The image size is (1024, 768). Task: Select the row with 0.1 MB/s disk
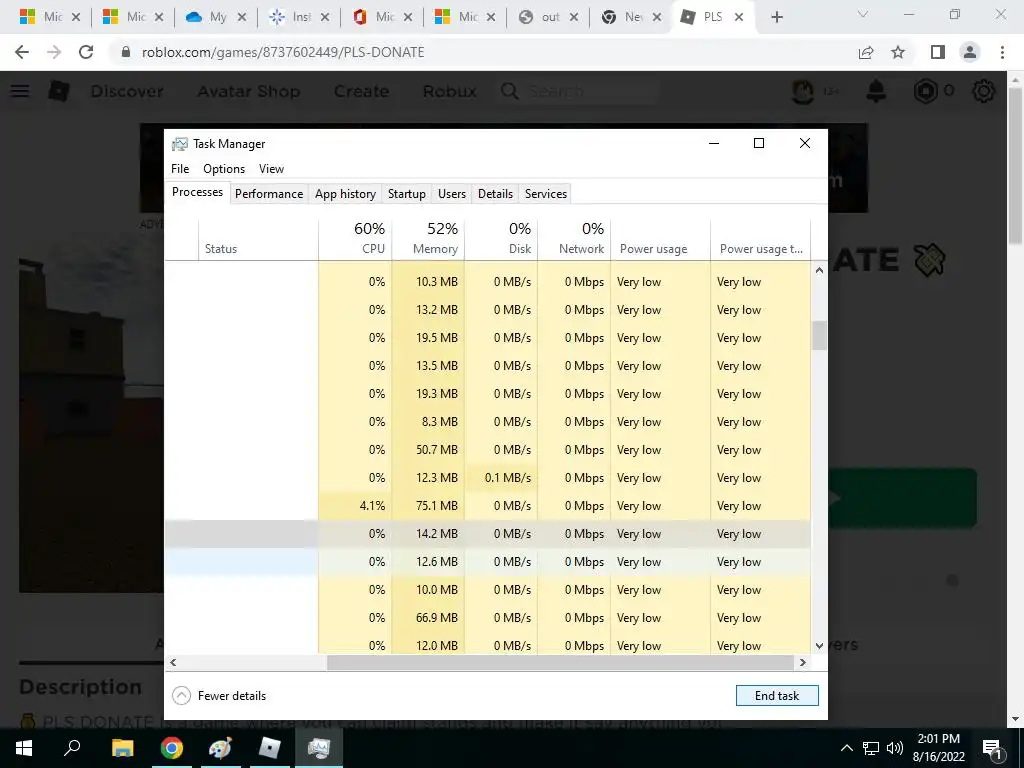(488, 478)
